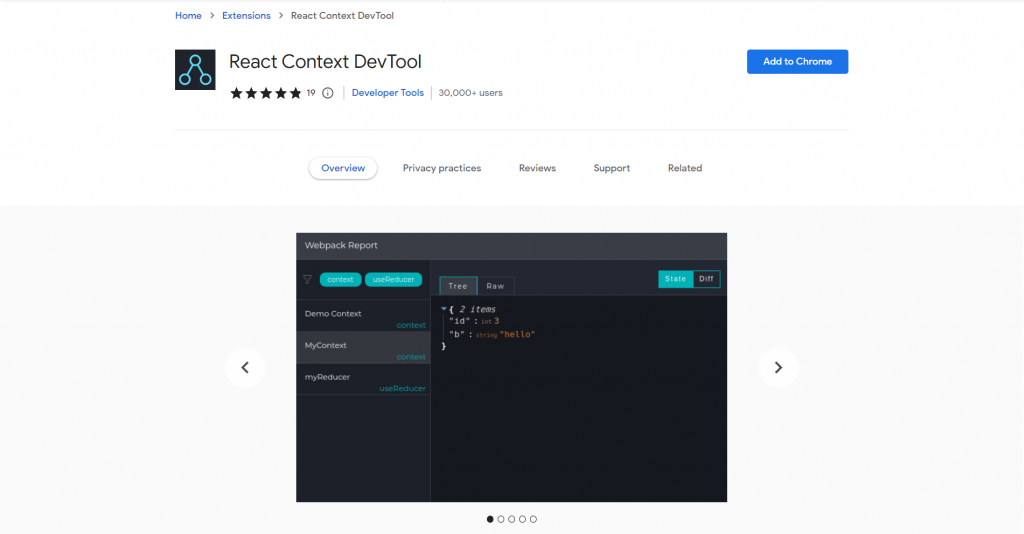Switch to State view toggle
This screenshot has width=1024, height=534.
pyautogui.click(x=675, y=279)
